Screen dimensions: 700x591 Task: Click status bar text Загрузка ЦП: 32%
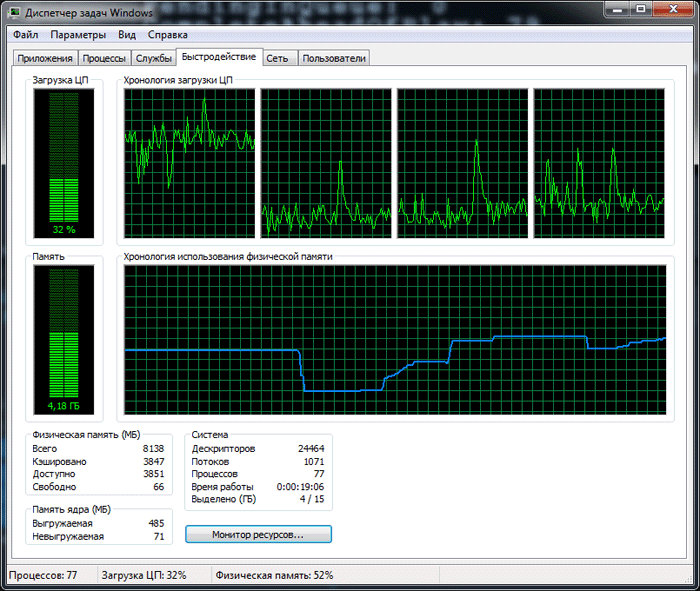click(x=144, y=575)
